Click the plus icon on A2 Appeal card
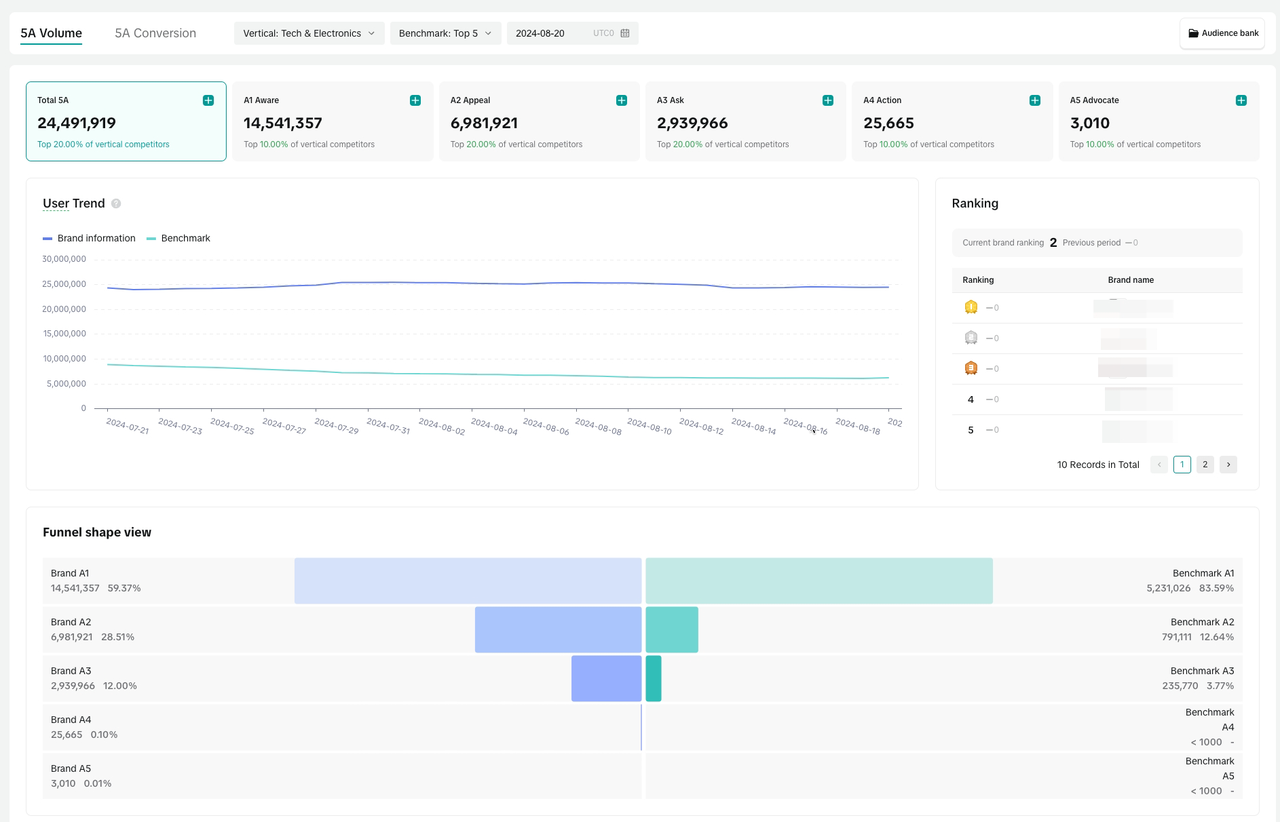Image resolution: width=1280 pixels, height=822 pixels. click(621, 100)
